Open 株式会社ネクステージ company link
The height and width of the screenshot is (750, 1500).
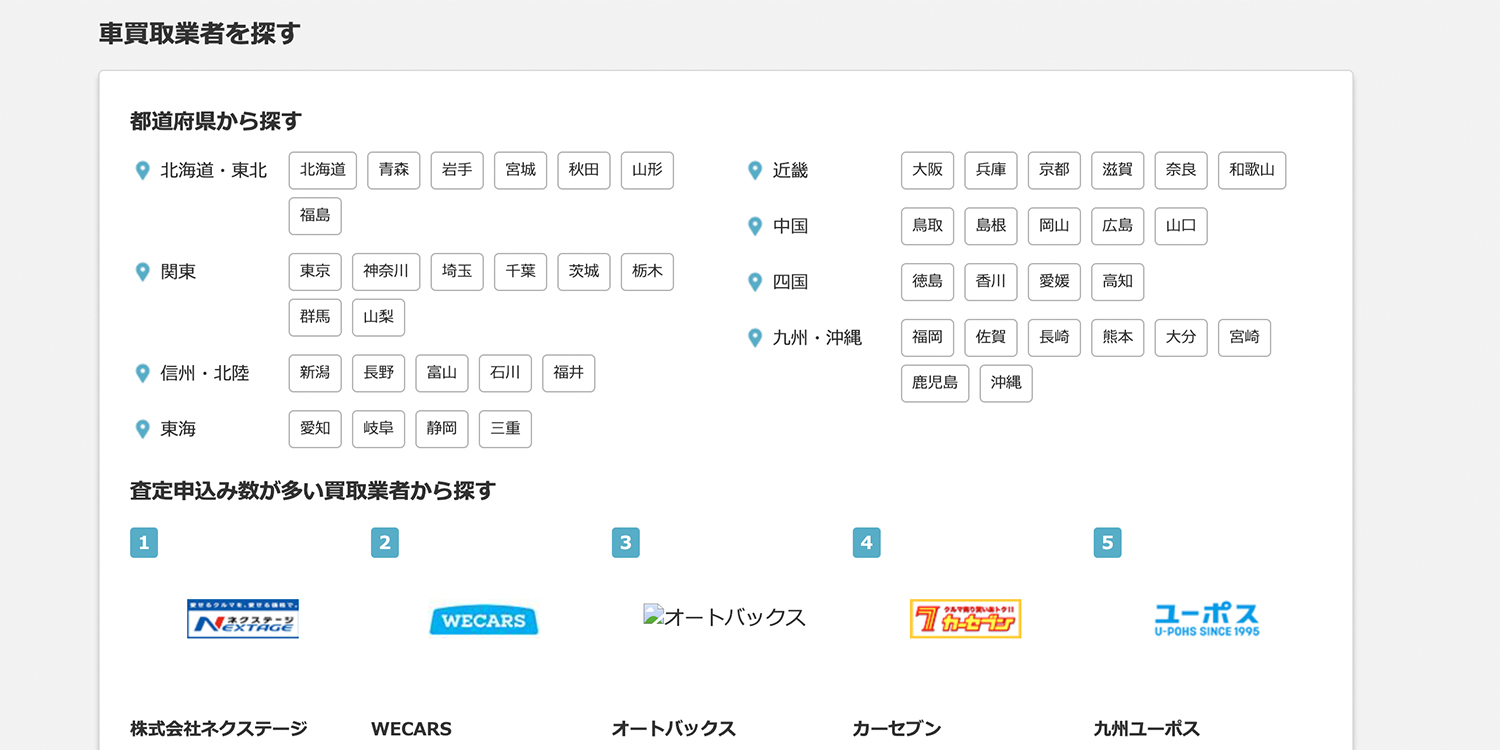click(218, 729)
